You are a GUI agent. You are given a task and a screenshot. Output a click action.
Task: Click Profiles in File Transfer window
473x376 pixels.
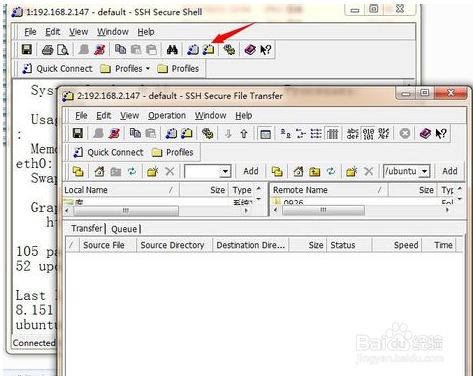coord(173,152)
